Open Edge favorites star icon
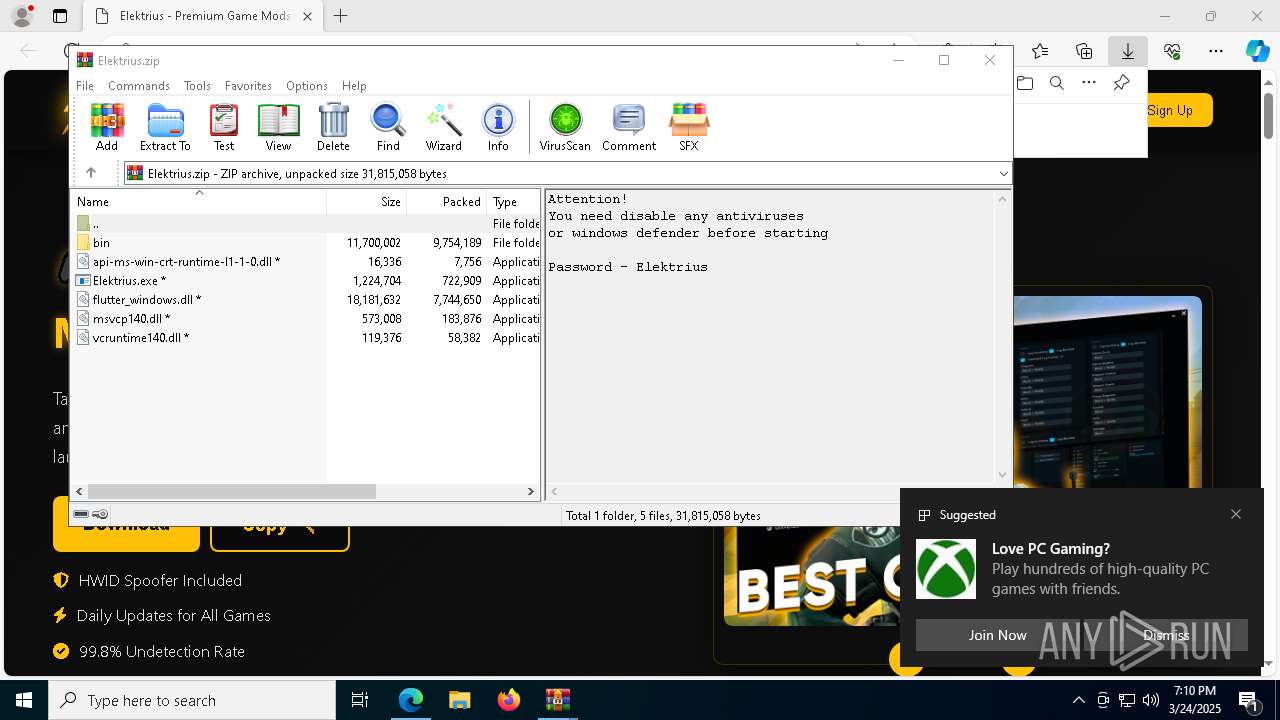This screenshot has height=720, width=1280. click(1040, 51)
